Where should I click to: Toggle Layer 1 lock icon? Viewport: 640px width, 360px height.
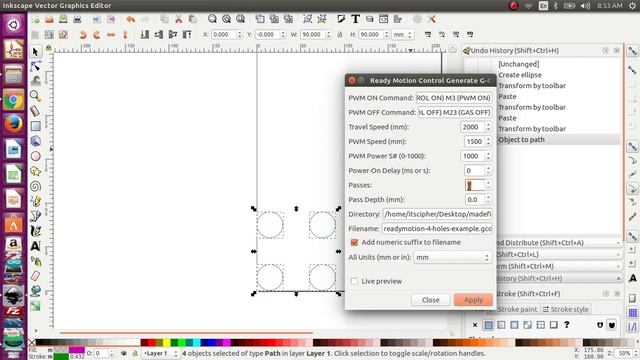point(135,353)
